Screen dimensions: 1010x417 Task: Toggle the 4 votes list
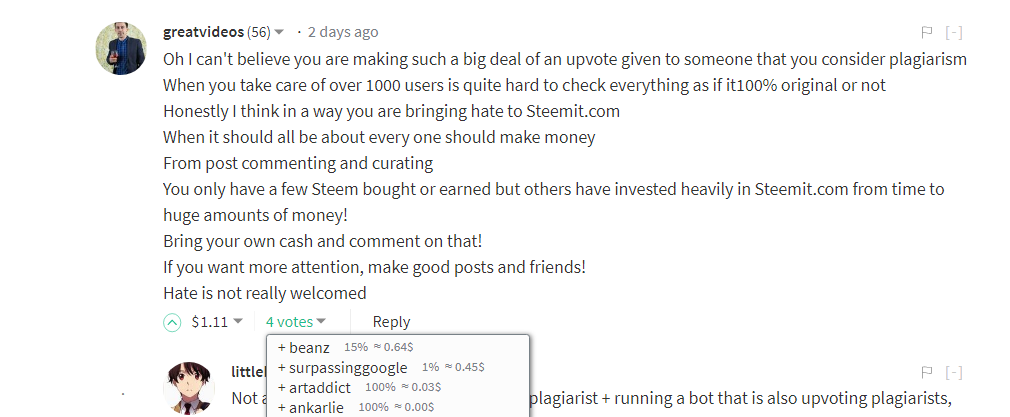pyautogui.click(x=295, y=322)
